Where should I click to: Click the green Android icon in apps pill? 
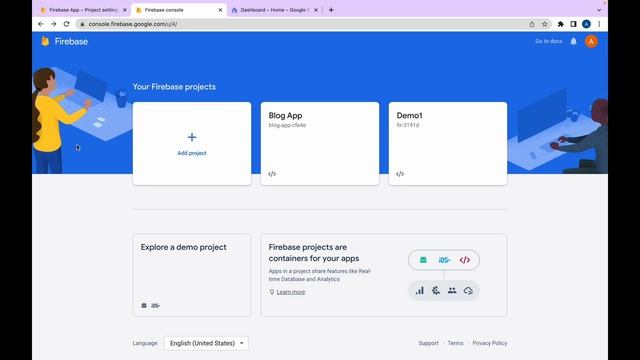pyautogui.click(x=423, y=260)
